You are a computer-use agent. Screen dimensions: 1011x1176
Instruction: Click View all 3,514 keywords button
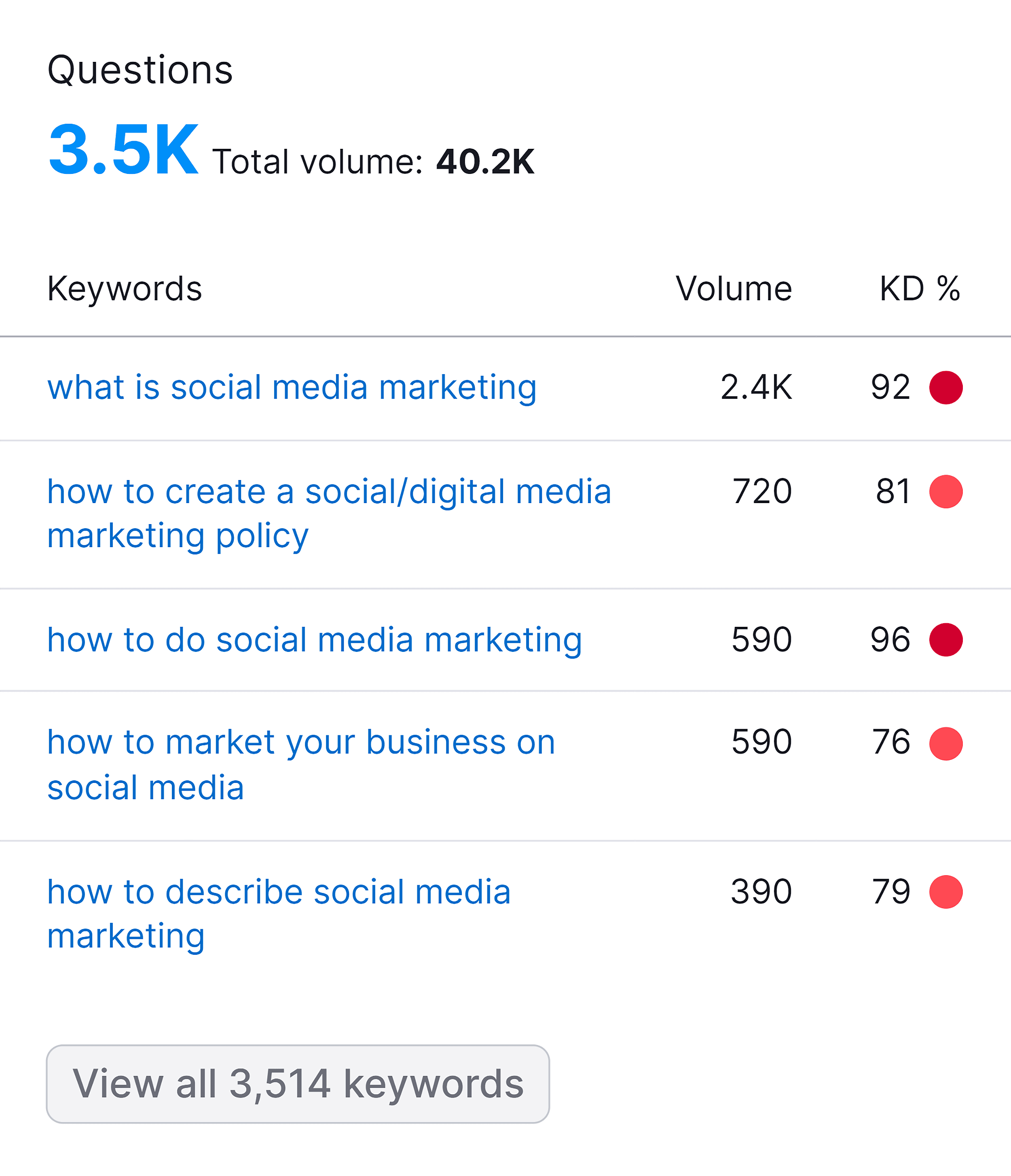[x=298, y=1084]
